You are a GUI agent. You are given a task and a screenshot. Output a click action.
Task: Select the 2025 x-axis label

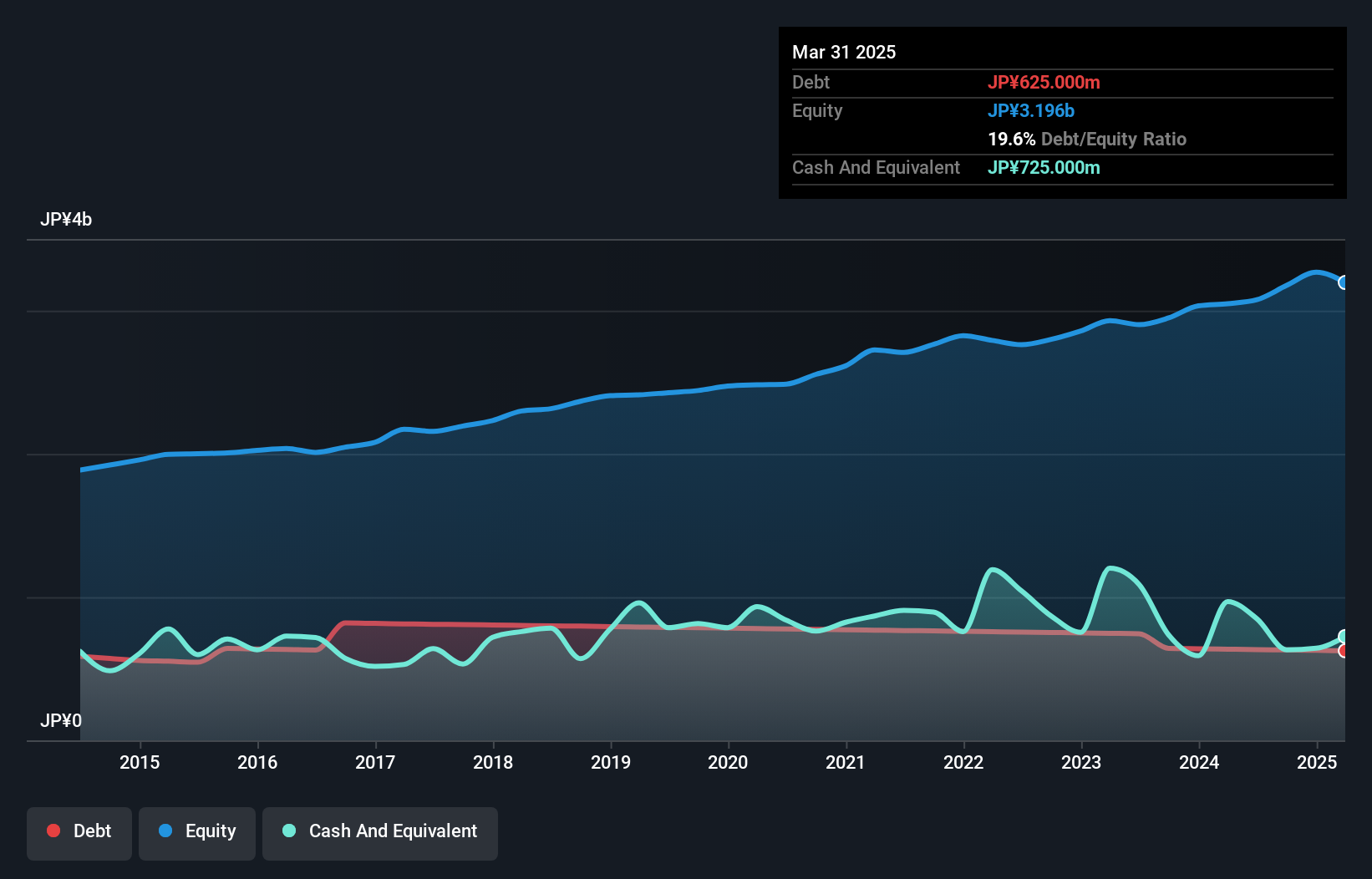1317,762
